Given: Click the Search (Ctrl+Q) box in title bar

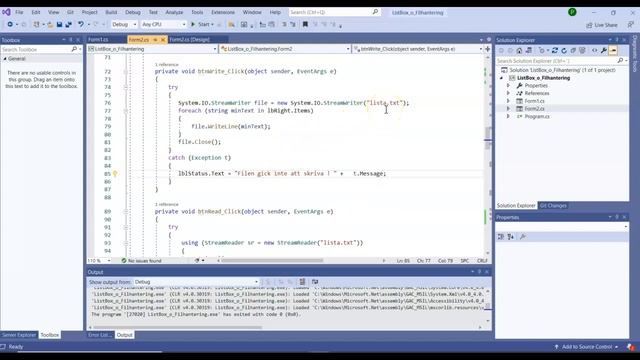Looking at the screenshot, I should click(x=334, y=12).
